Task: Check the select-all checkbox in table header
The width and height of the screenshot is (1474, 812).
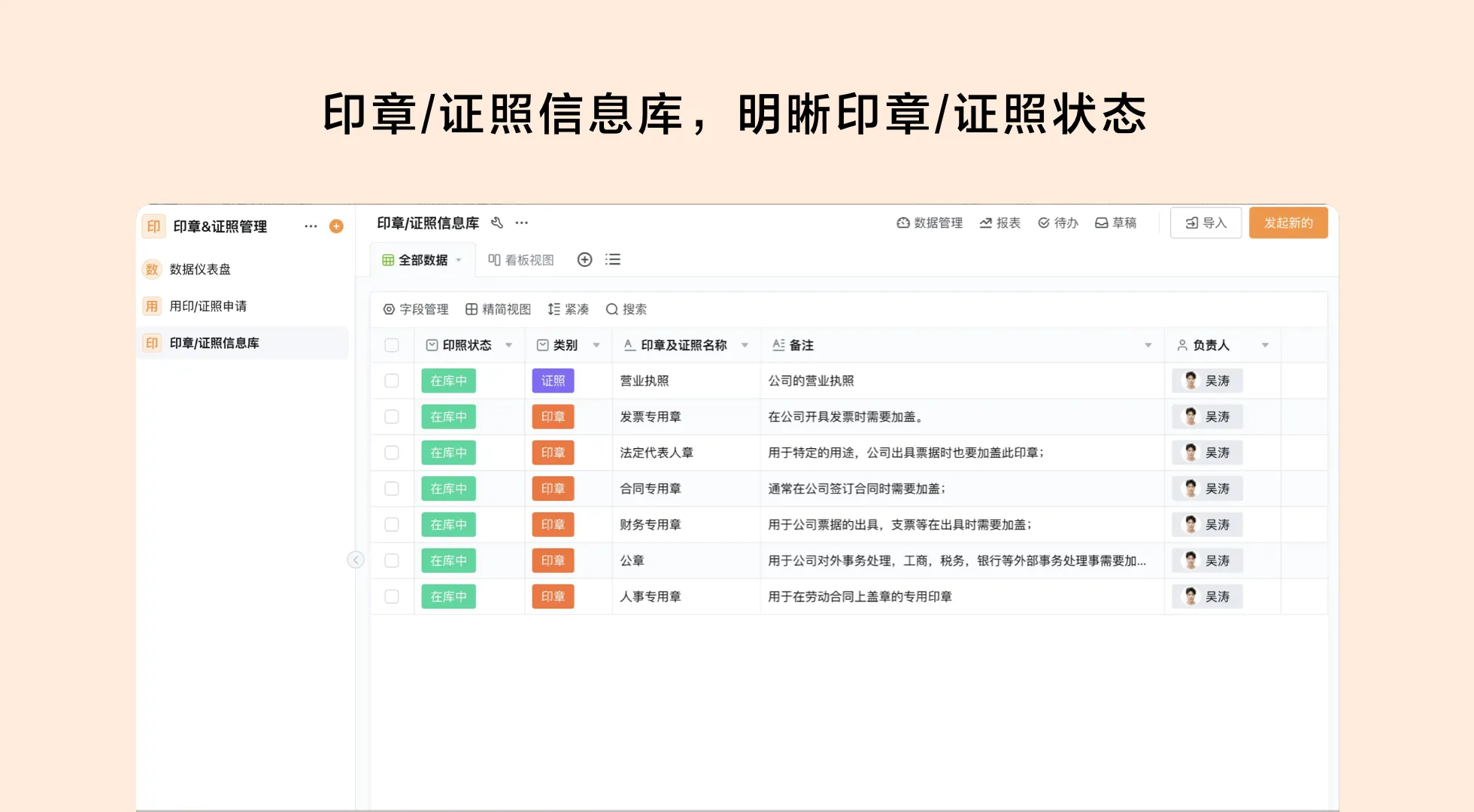Action: coord(392,344)
